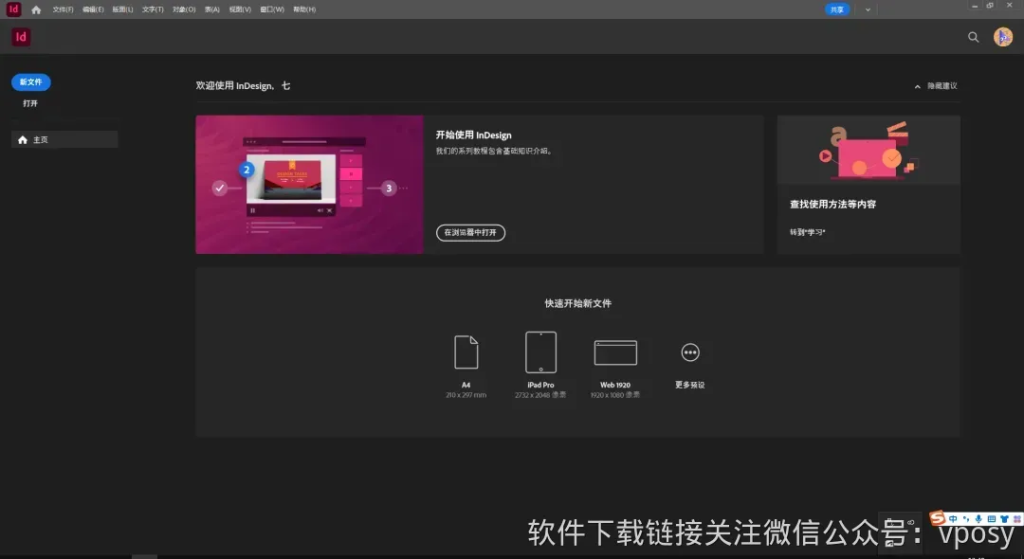Click the InDesign tutorial thumbnail image
1024x559 pixels.
310,185
